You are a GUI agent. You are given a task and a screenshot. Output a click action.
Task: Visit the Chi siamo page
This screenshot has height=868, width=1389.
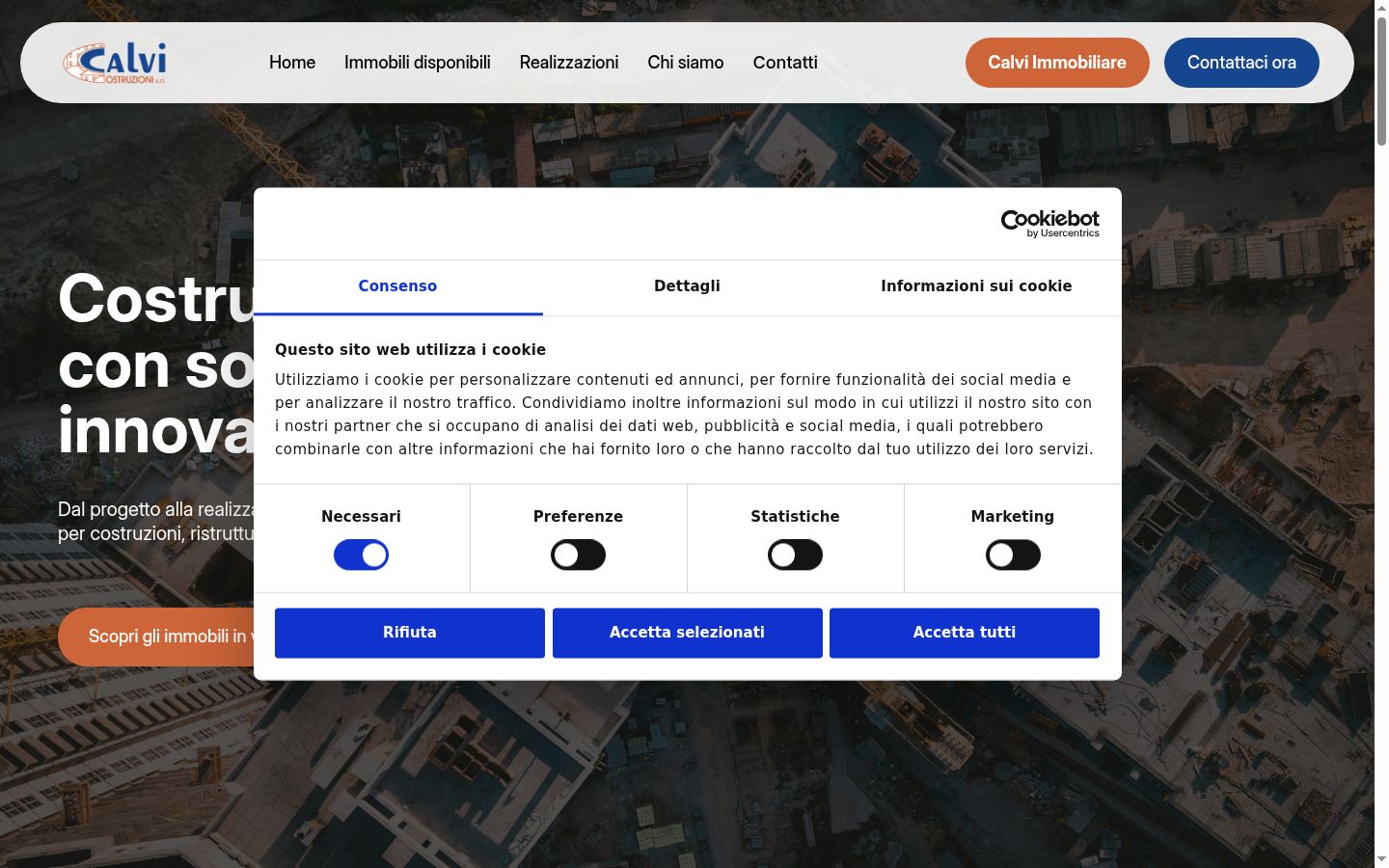click(x=686, y=63)
